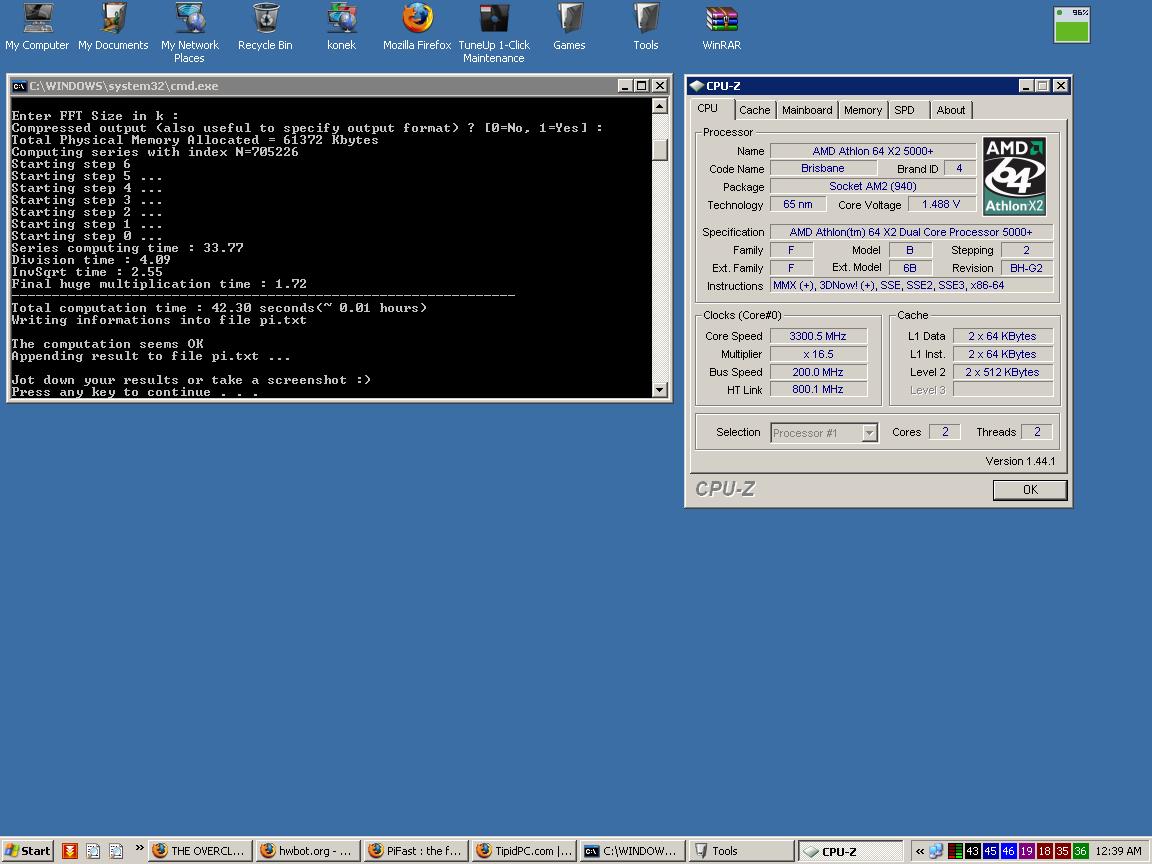Click the green 96% desktop gadget

(x=1072, y=25)
